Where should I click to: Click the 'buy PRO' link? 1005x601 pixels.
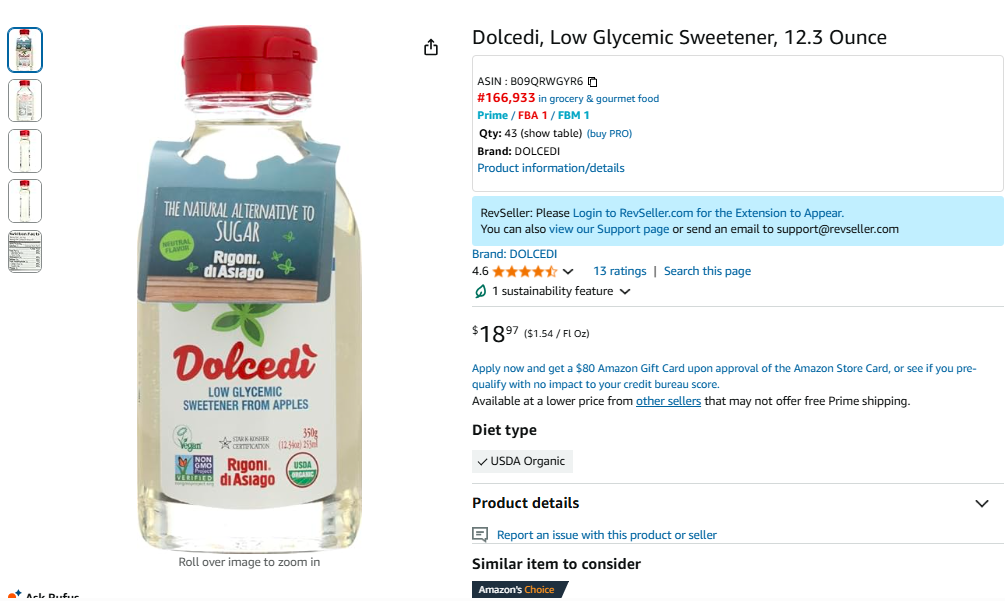(x=609, y=133)
